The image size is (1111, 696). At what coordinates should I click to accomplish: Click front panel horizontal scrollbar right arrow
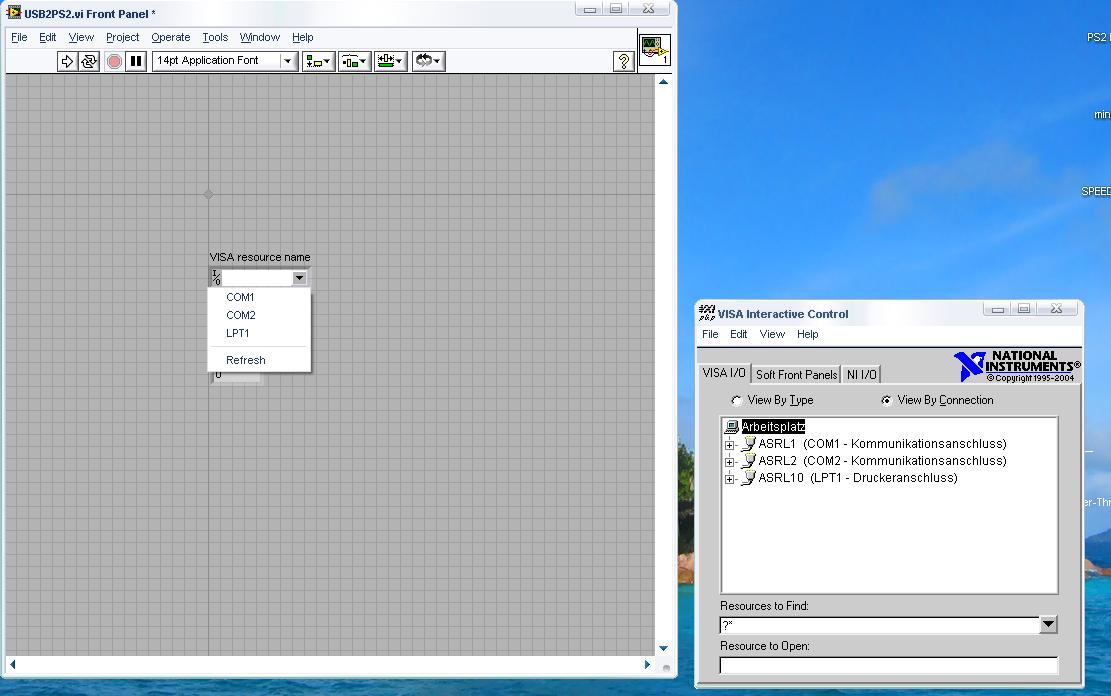(647, 664)
